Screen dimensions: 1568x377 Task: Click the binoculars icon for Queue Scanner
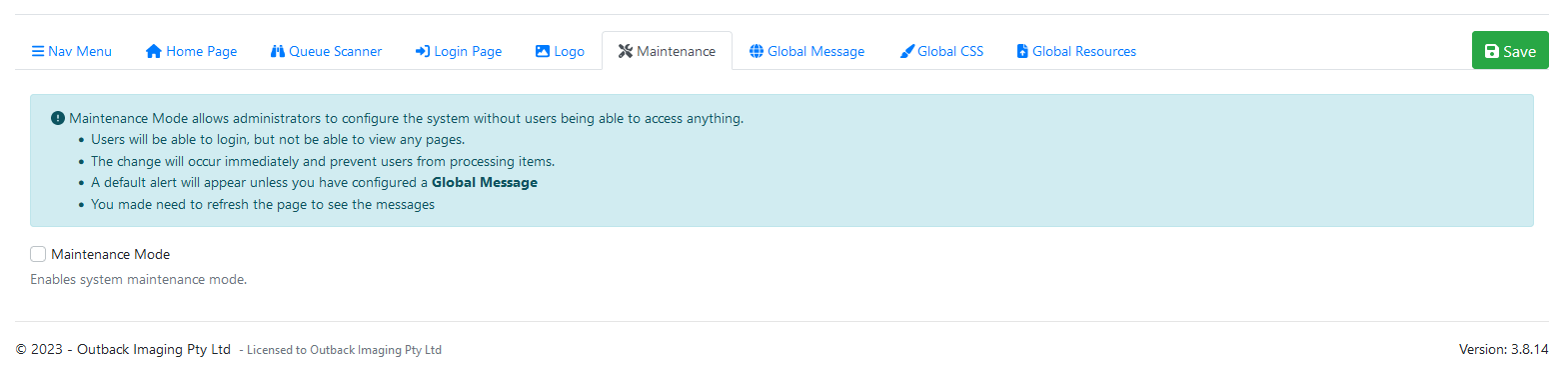click(278, 51)
